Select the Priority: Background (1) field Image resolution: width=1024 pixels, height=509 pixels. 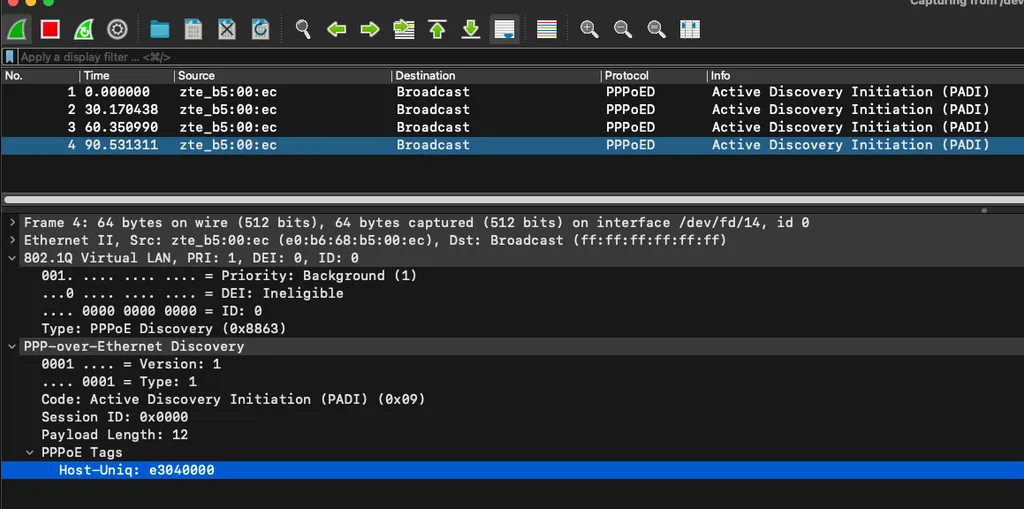point(229,276)
